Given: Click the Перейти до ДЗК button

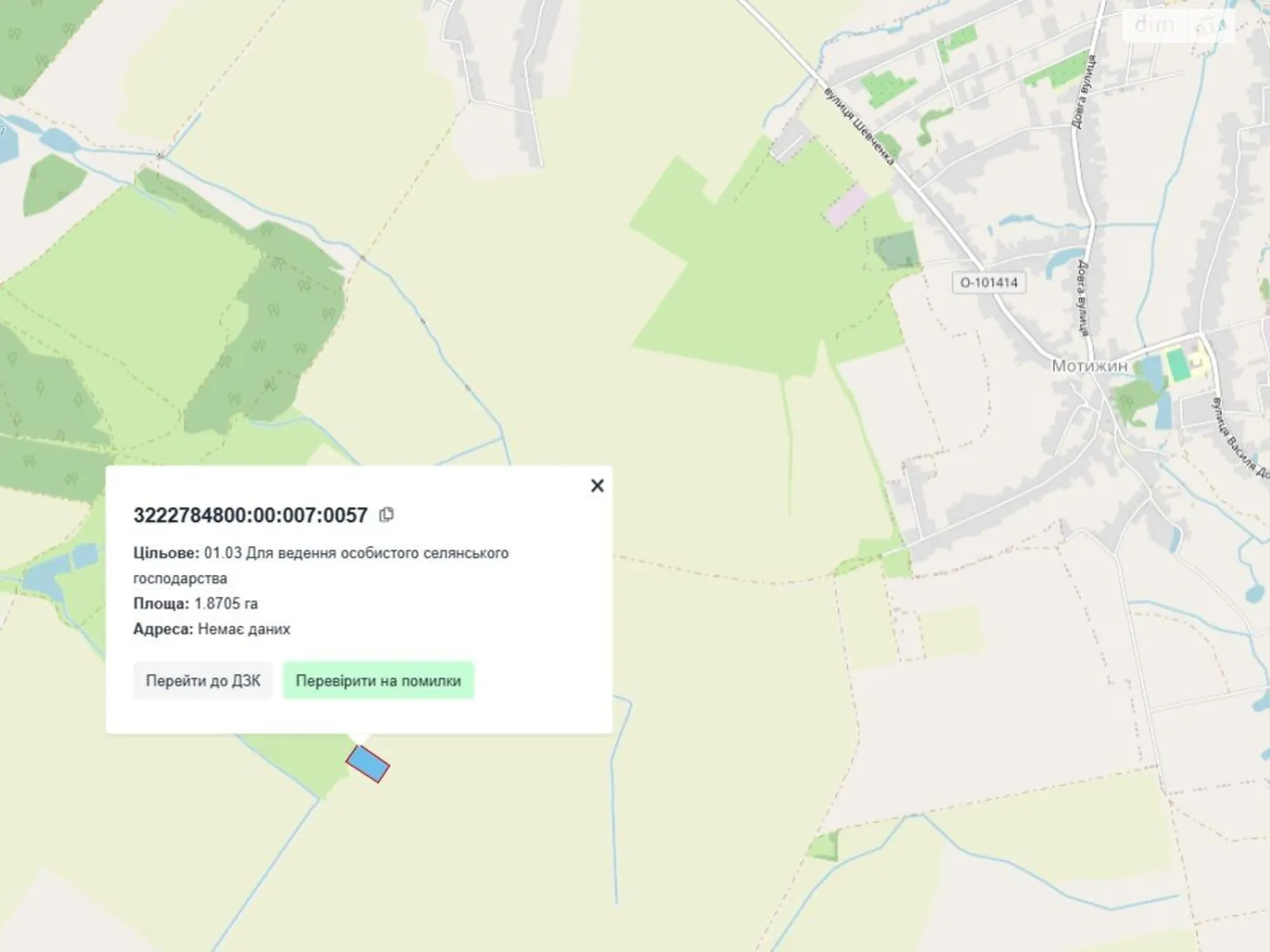Looking at the screenshot, I should pyautogui.click(x=202, y=681).
